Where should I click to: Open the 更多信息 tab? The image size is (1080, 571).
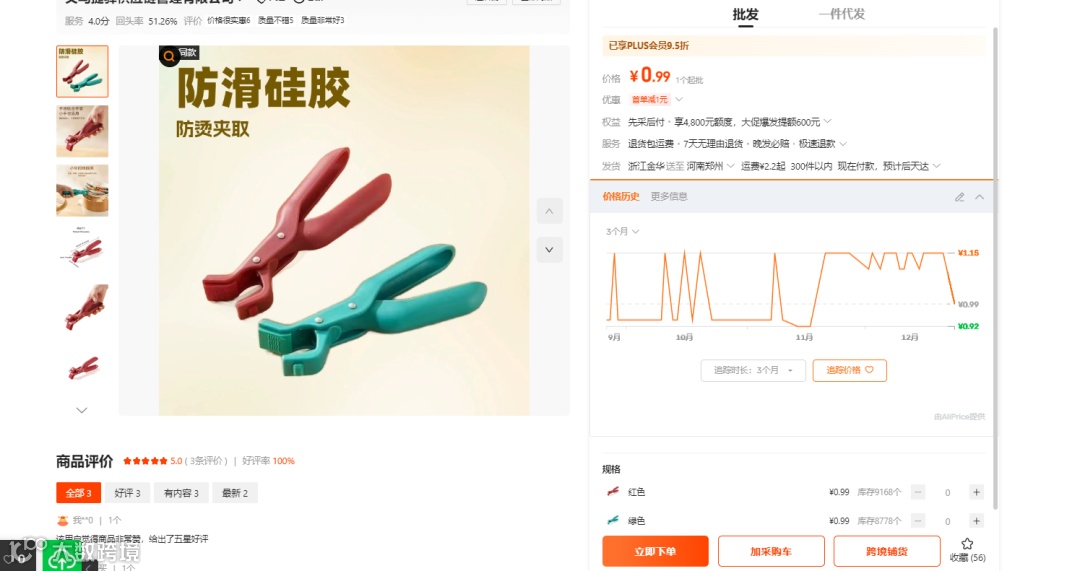point(669,196)
